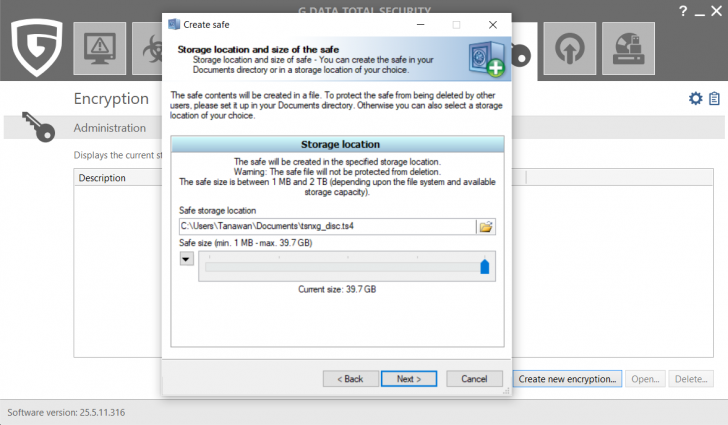The height and width of the screenshot is (425, 728).
Task: Click the 'Current size: 39.7 GB' text
Action: tap(337, 289)
